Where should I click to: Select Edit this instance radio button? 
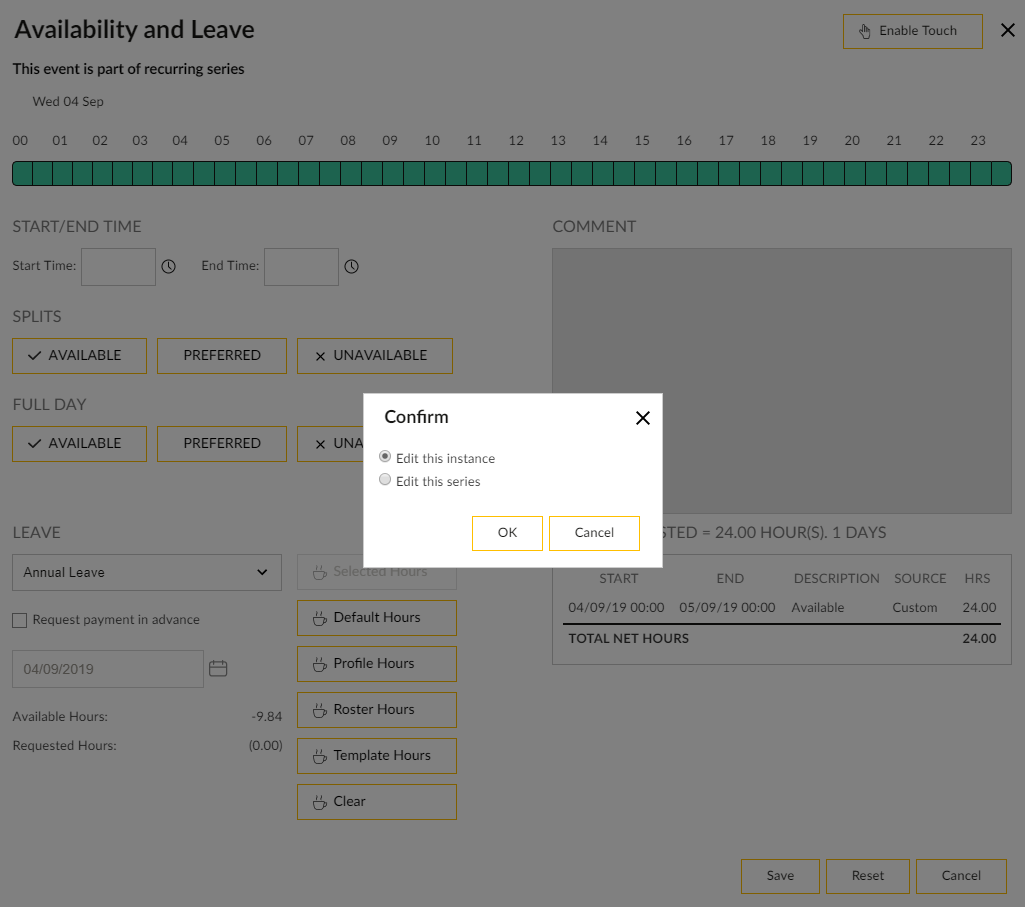click(385, 456)
